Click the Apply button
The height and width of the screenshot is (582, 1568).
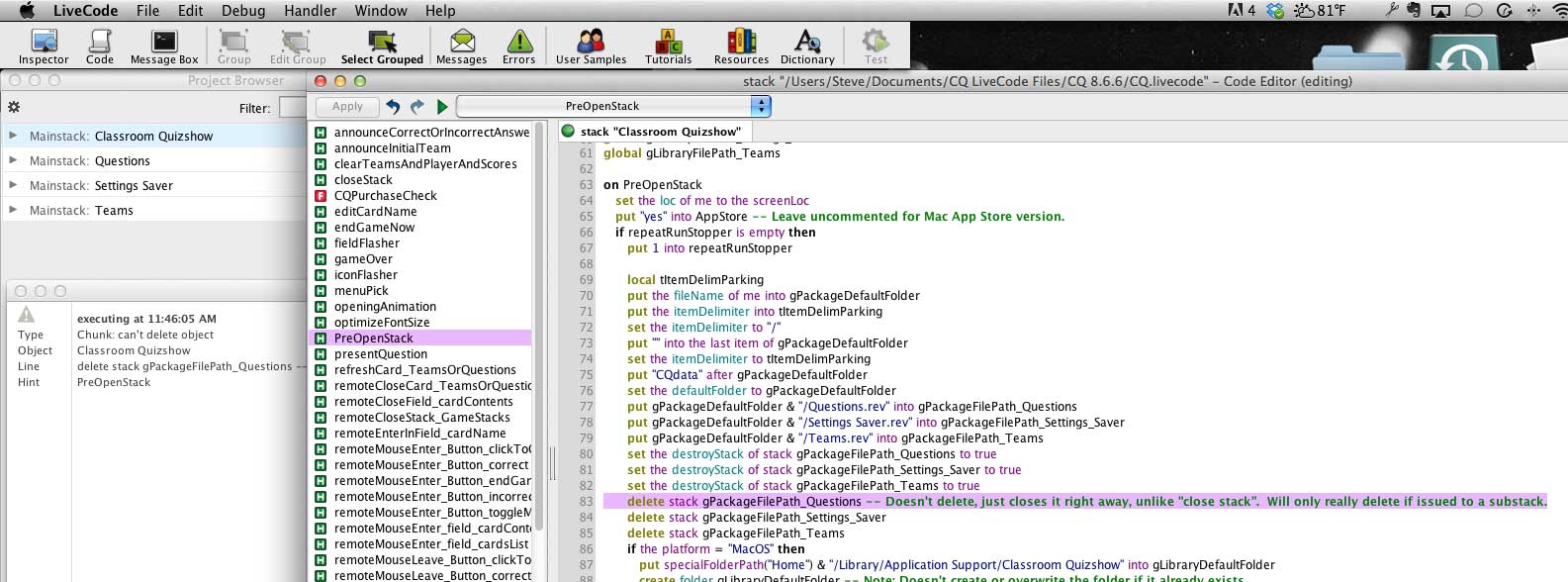pyautogui.click(x=347, y=107)
